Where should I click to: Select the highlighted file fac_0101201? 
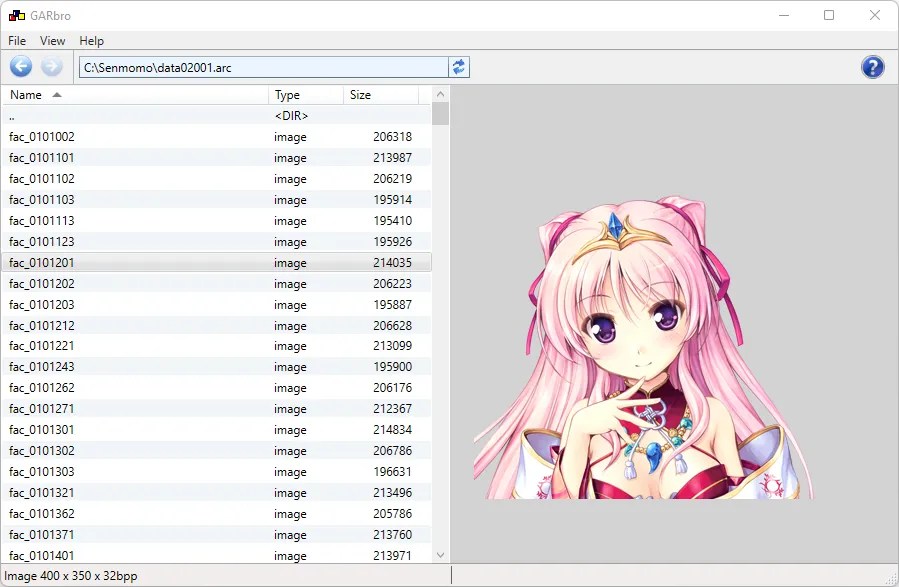click(x=217, y=263)
